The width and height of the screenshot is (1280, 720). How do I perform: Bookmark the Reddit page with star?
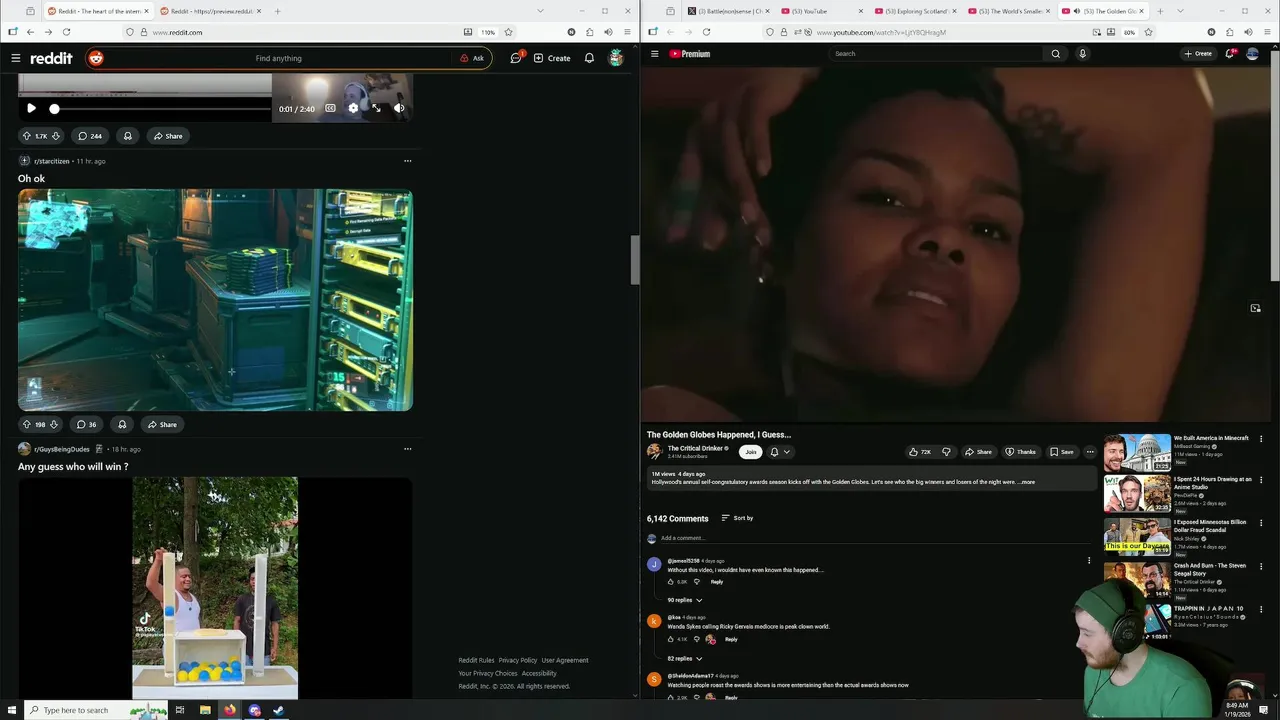tap(508, 32)
